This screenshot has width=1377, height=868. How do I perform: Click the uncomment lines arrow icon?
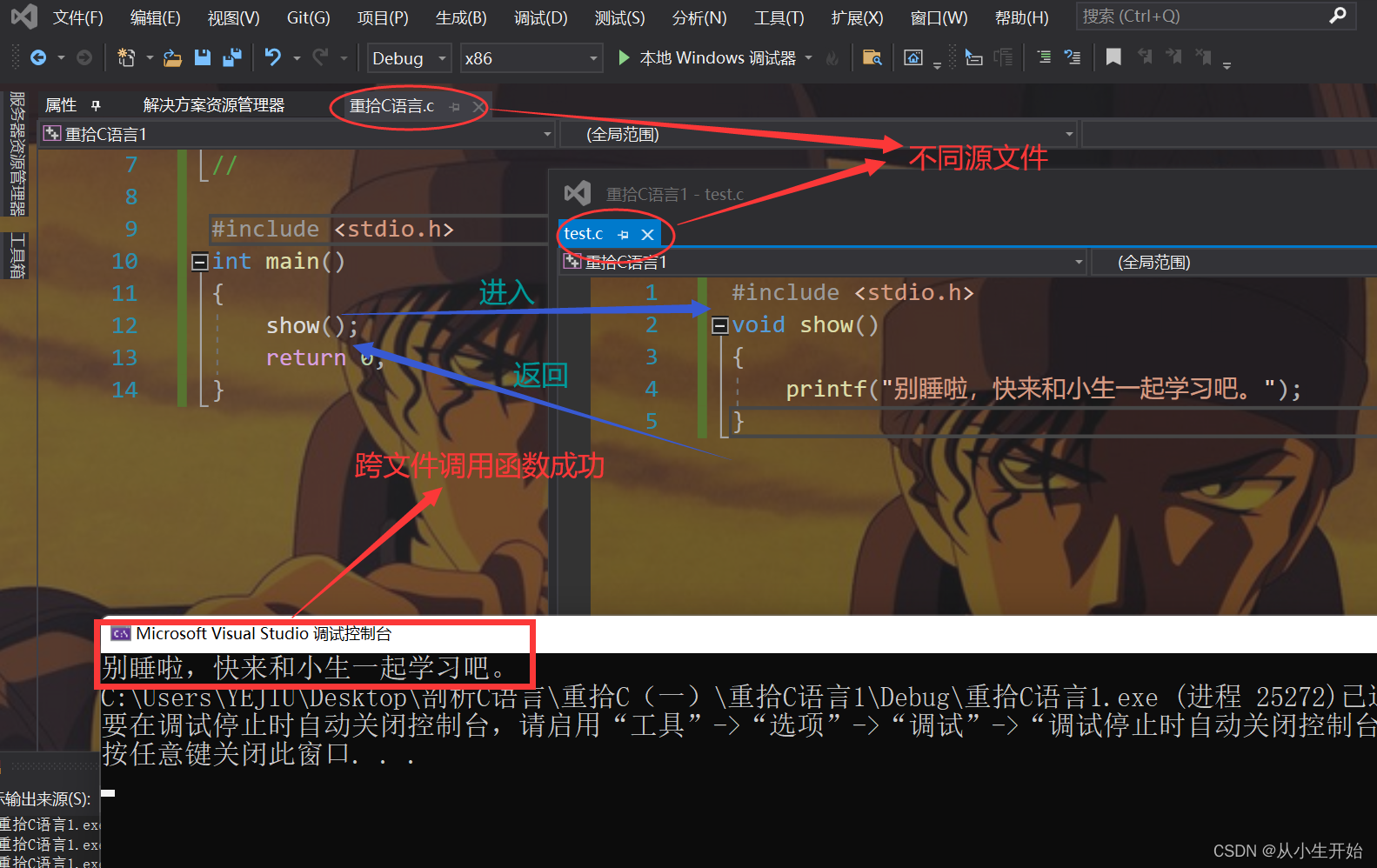click(x=1073, y=57)
